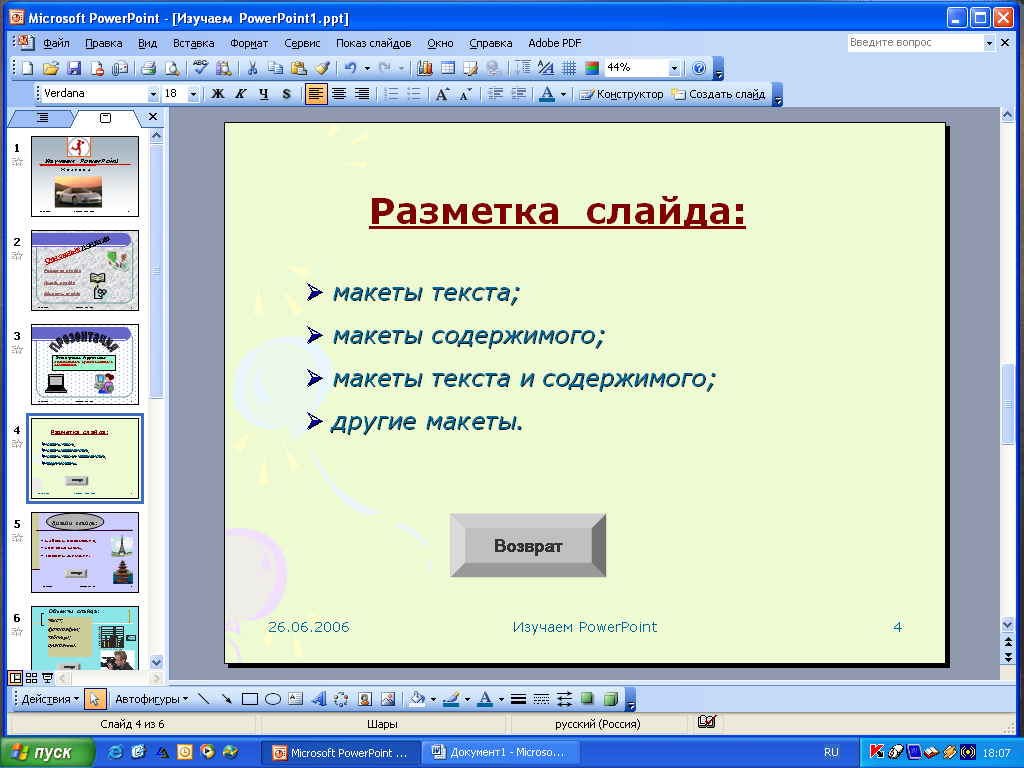Screen dimensions: 1024x768
Task: Toggle bulleted list formatting
Action: (413, 94)
